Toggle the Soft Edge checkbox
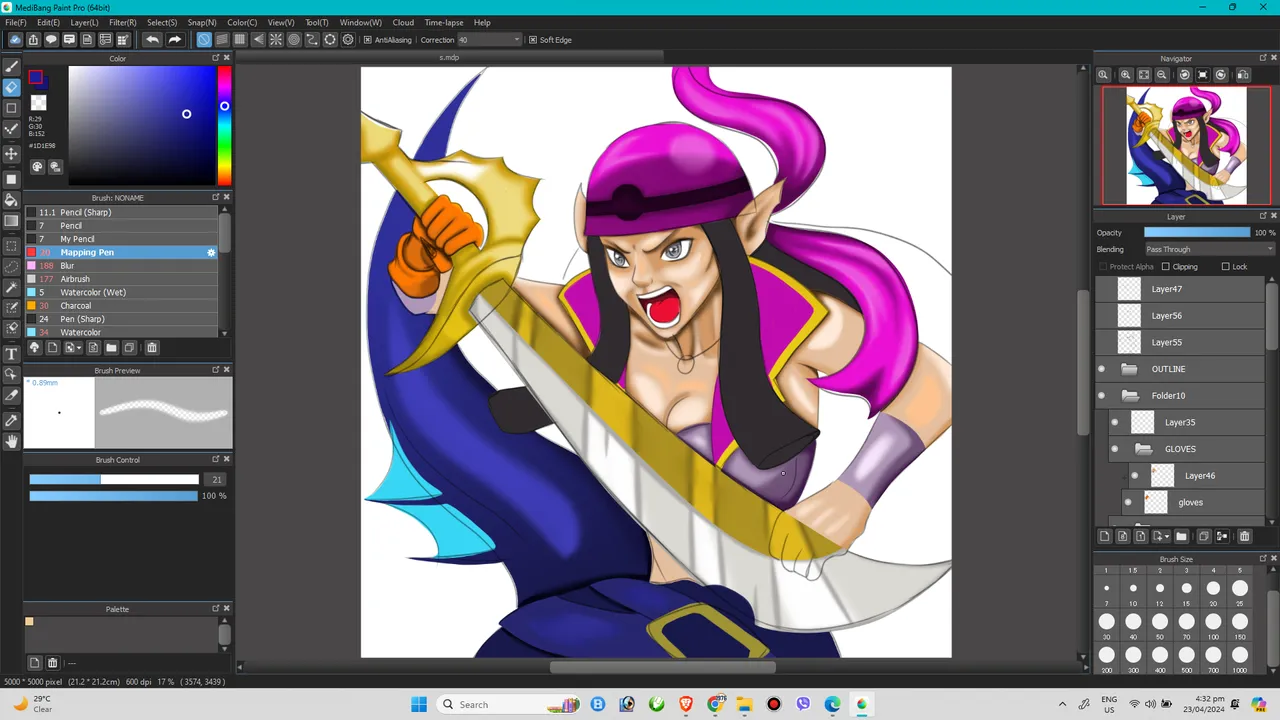 tap(532, 40)
